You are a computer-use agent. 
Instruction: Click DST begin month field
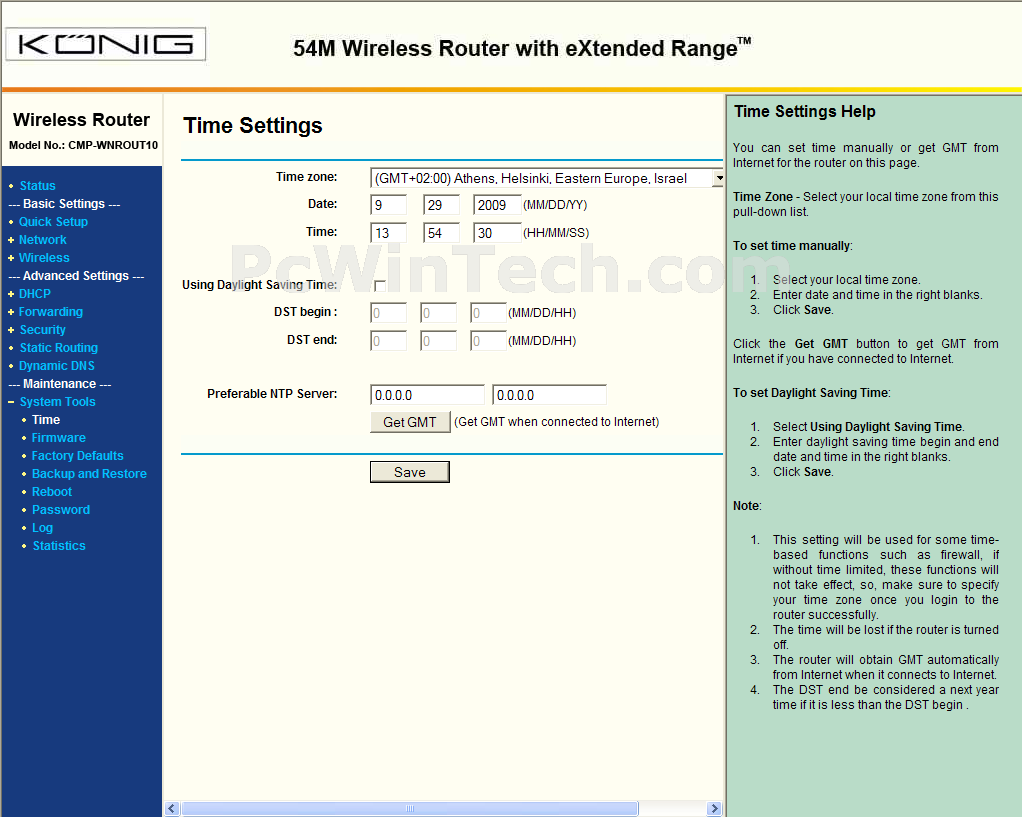(x=388, y=313)
